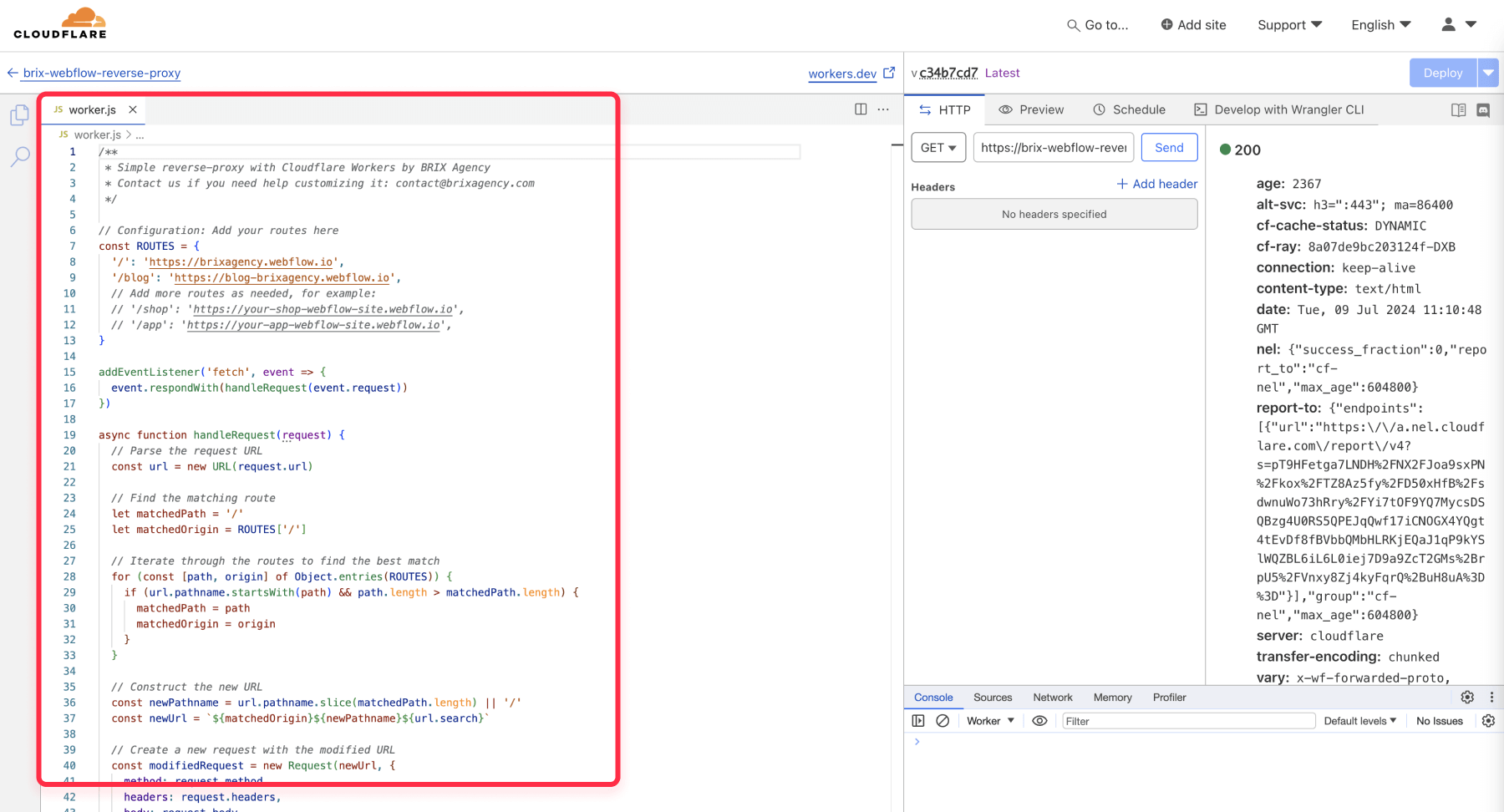
Task: Open blog-brixagency.webflow.io URL in code
Action: (x=282, y=278)
